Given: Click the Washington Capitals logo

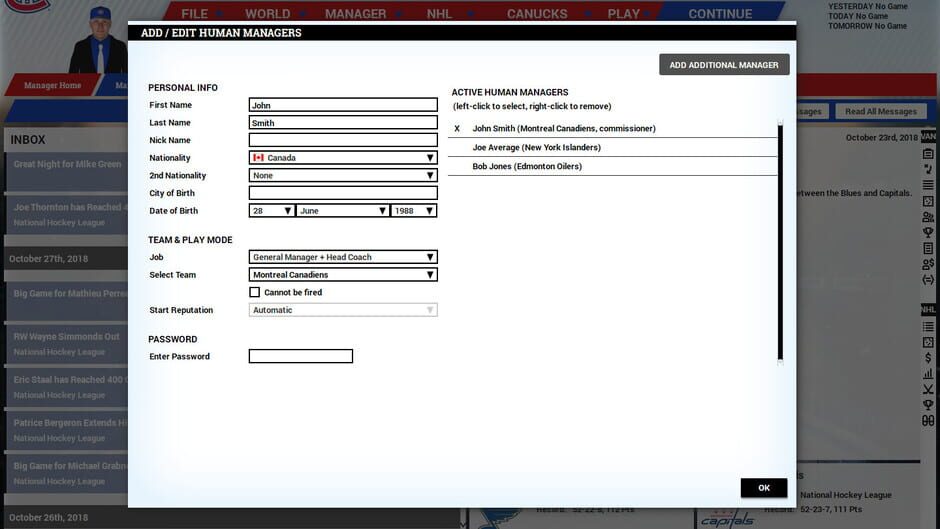Looking at the screenshot, I should pyautogui.click(x=727, y=519).
